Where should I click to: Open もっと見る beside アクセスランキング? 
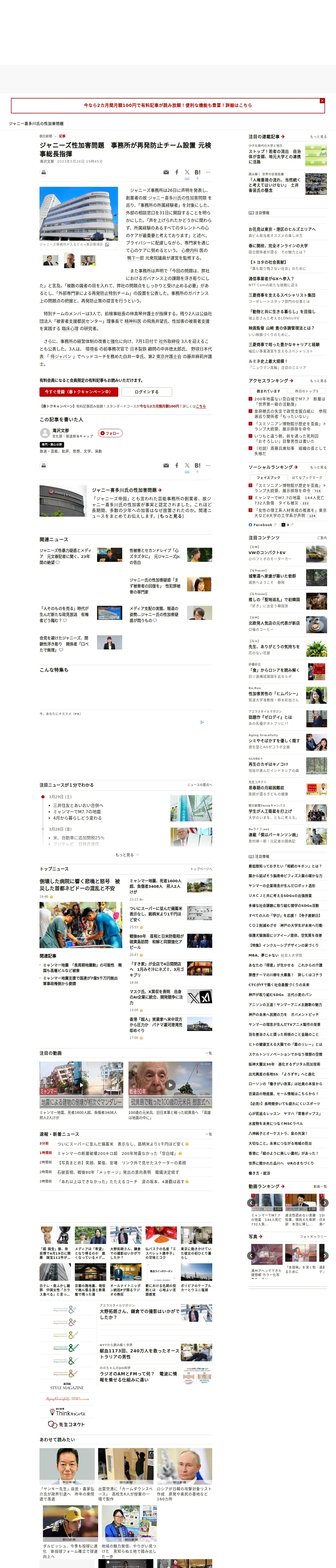click(318, 381)
